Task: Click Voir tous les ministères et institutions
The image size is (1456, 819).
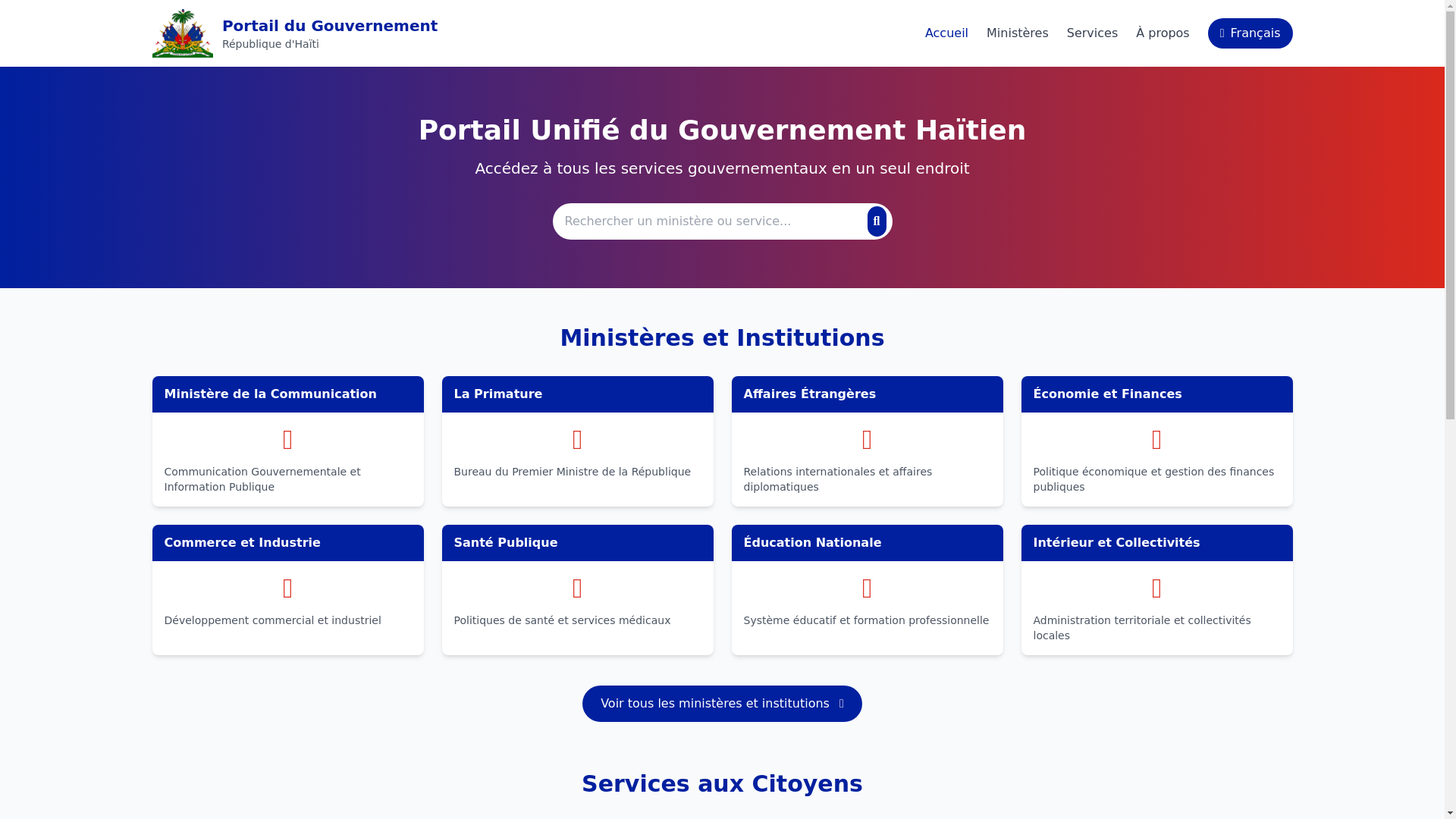Action: pyautogui.click(x=722, y=704)
